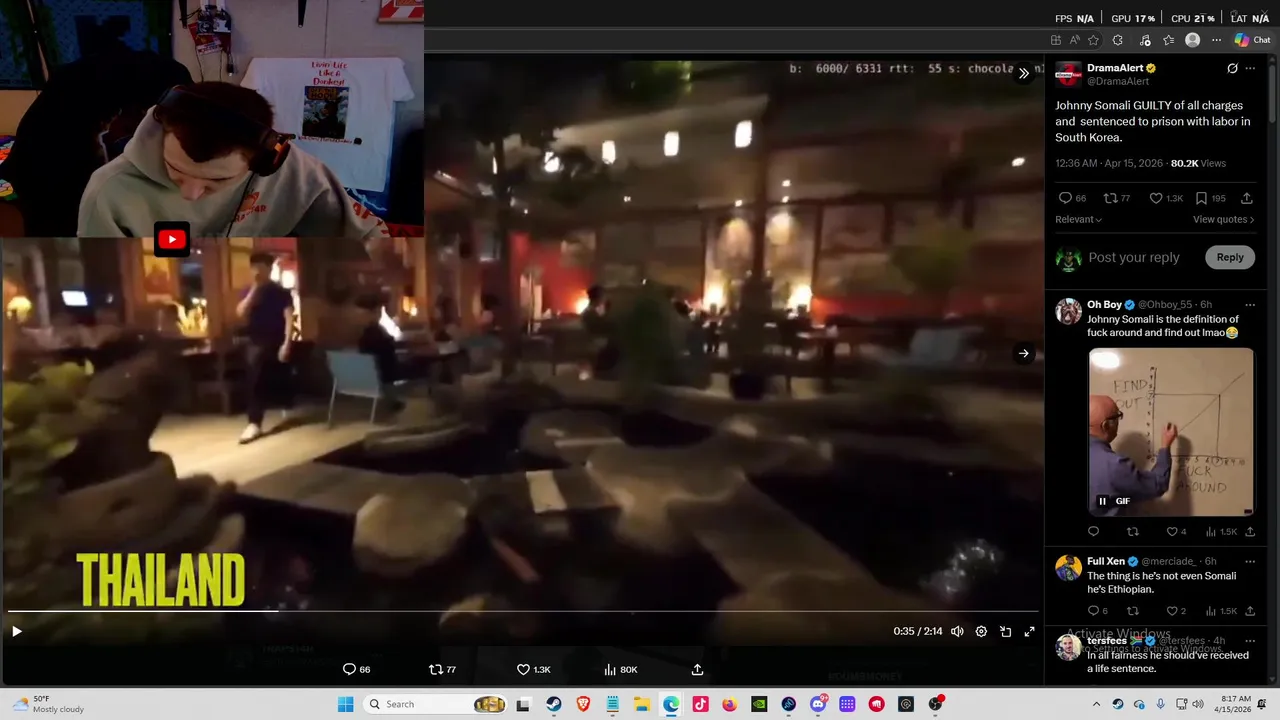Screen dimensions: 1280x720
Task: Share Oh Boy's reply
Action: (x=1250, y=531)
